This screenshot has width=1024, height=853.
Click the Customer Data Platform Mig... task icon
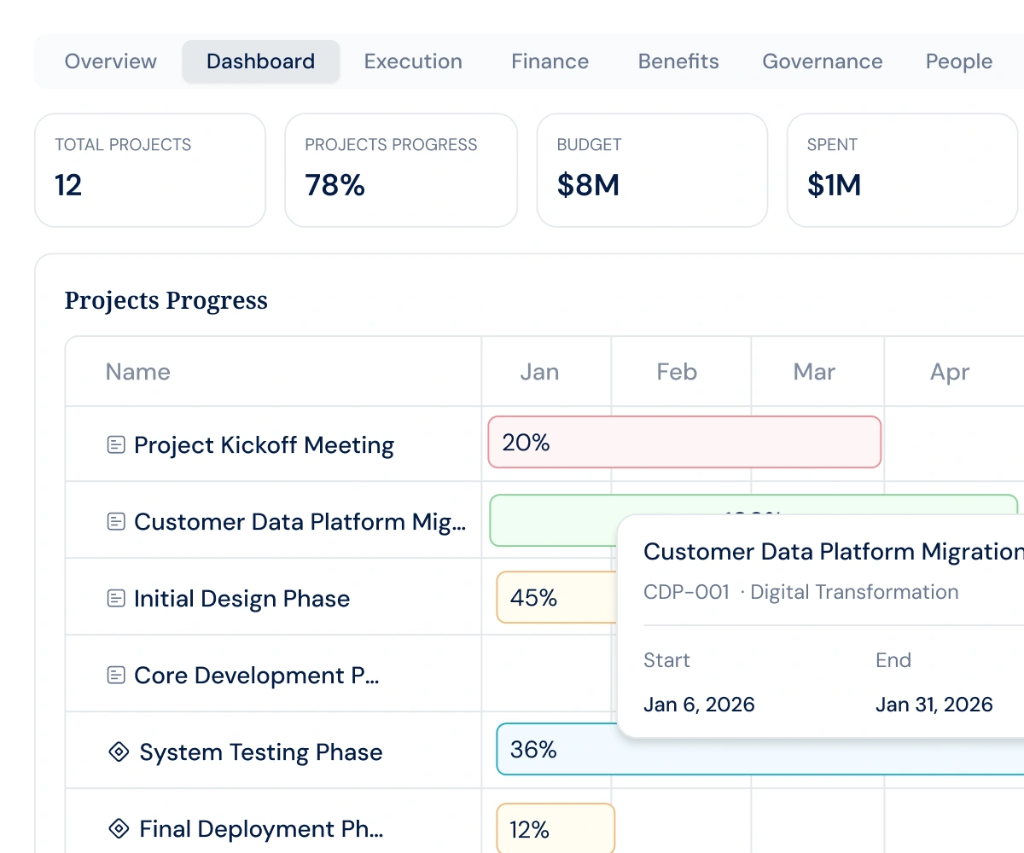116,521
